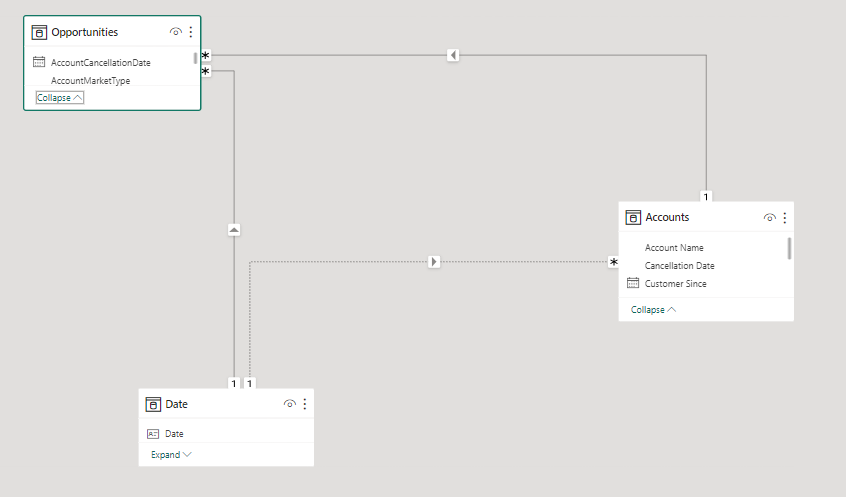Select the Cancellation Date field

[x=679, y=265]
